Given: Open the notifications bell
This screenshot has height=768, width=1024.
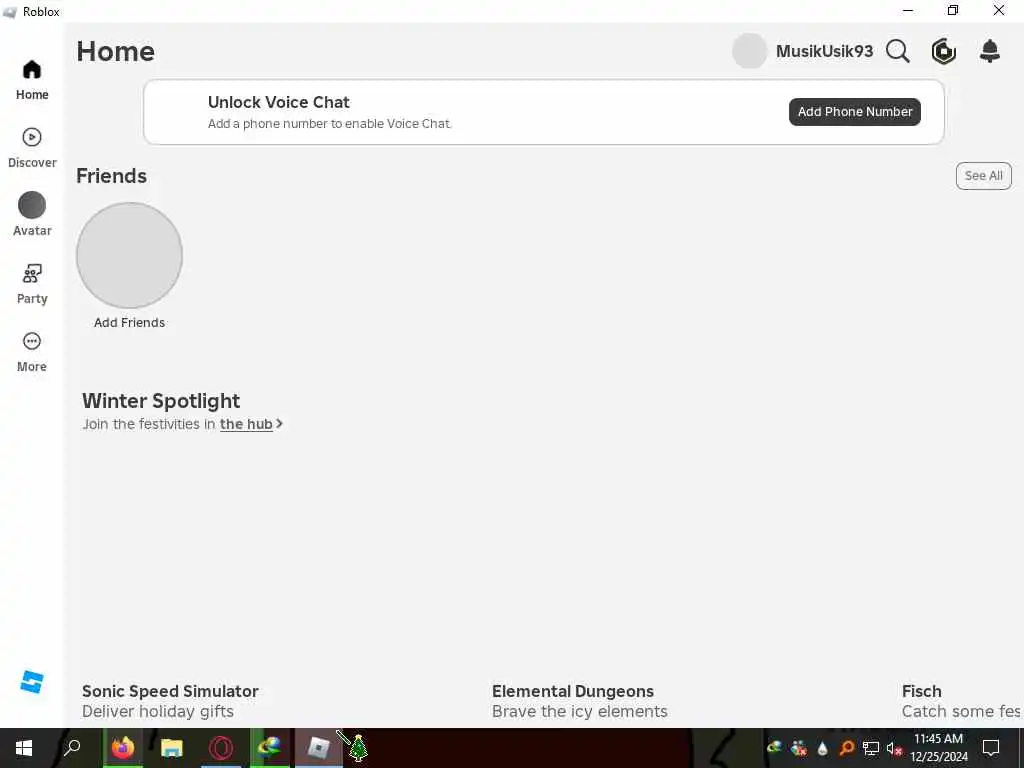Looking at the screenshot, I should 990,51.
